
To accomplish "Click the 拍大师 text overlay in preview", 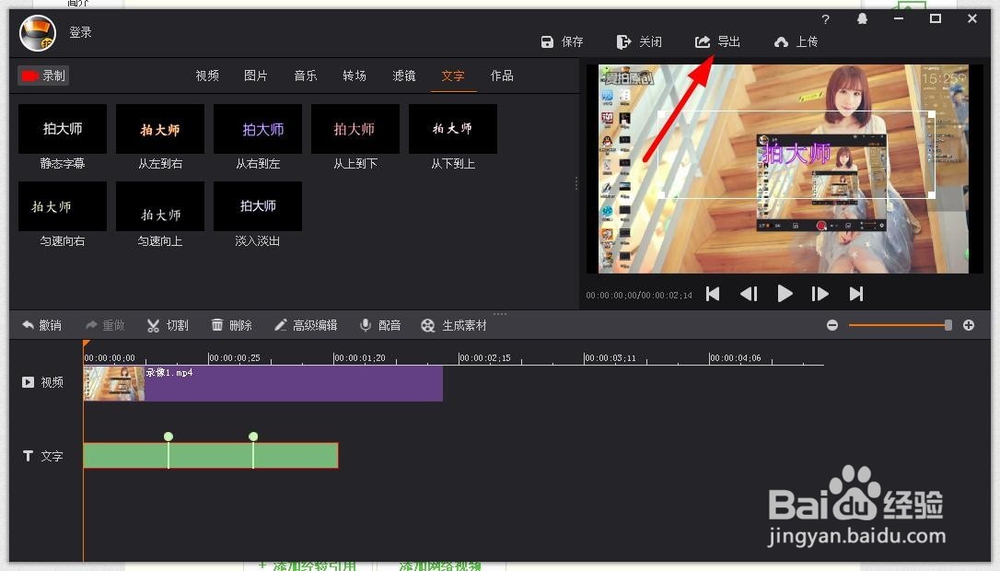I will 796,154.
